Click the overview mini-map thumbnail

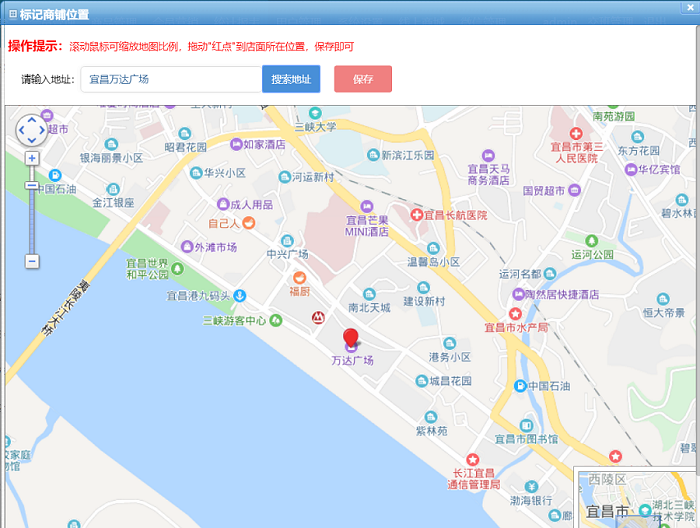tap(637, 498)
